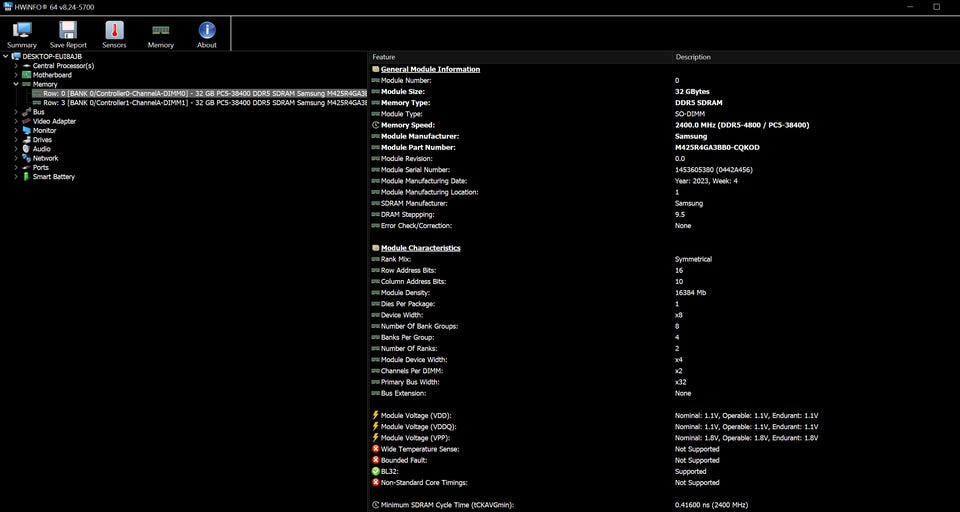960x512 pixels.
Task: Click the Module Voltage (VPP) lightning icon
Action: point(375,438)
